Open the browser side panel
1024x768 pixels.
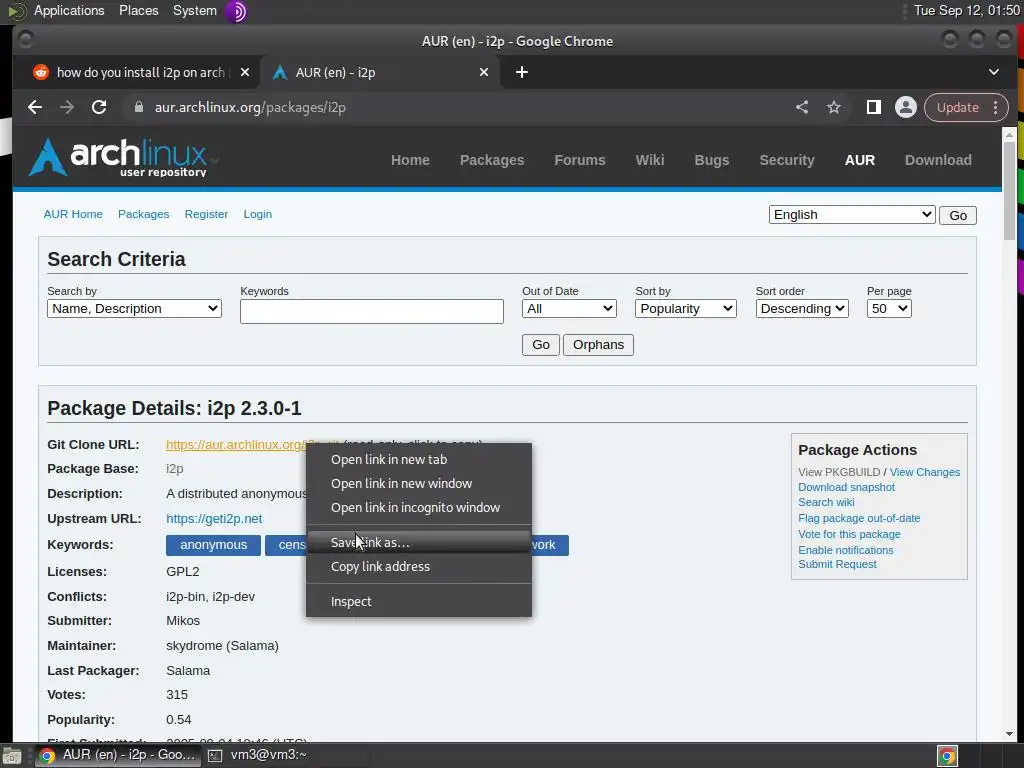pyautogui.click(x=873, y=107)
